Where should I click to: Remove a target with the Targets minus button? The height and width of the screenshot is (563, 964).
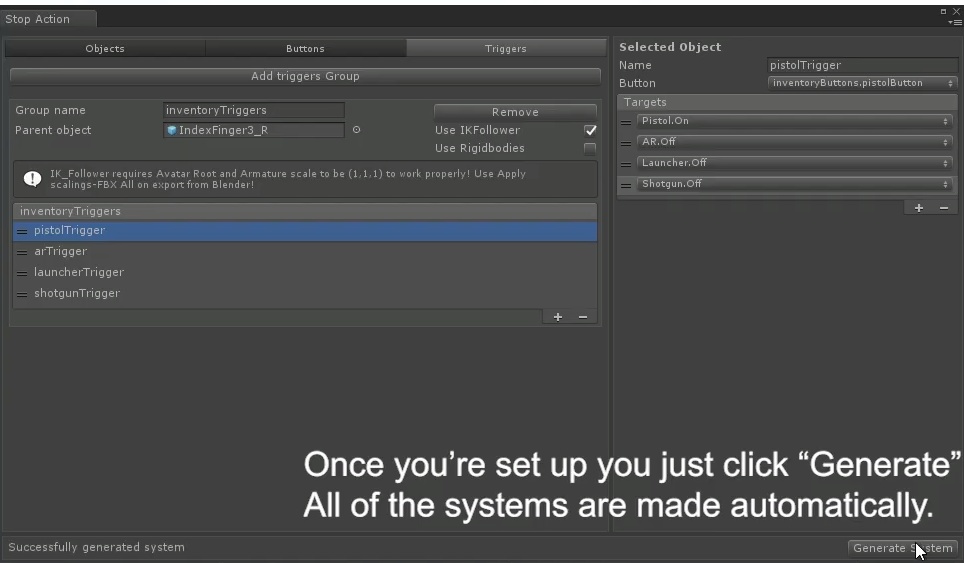944,208
